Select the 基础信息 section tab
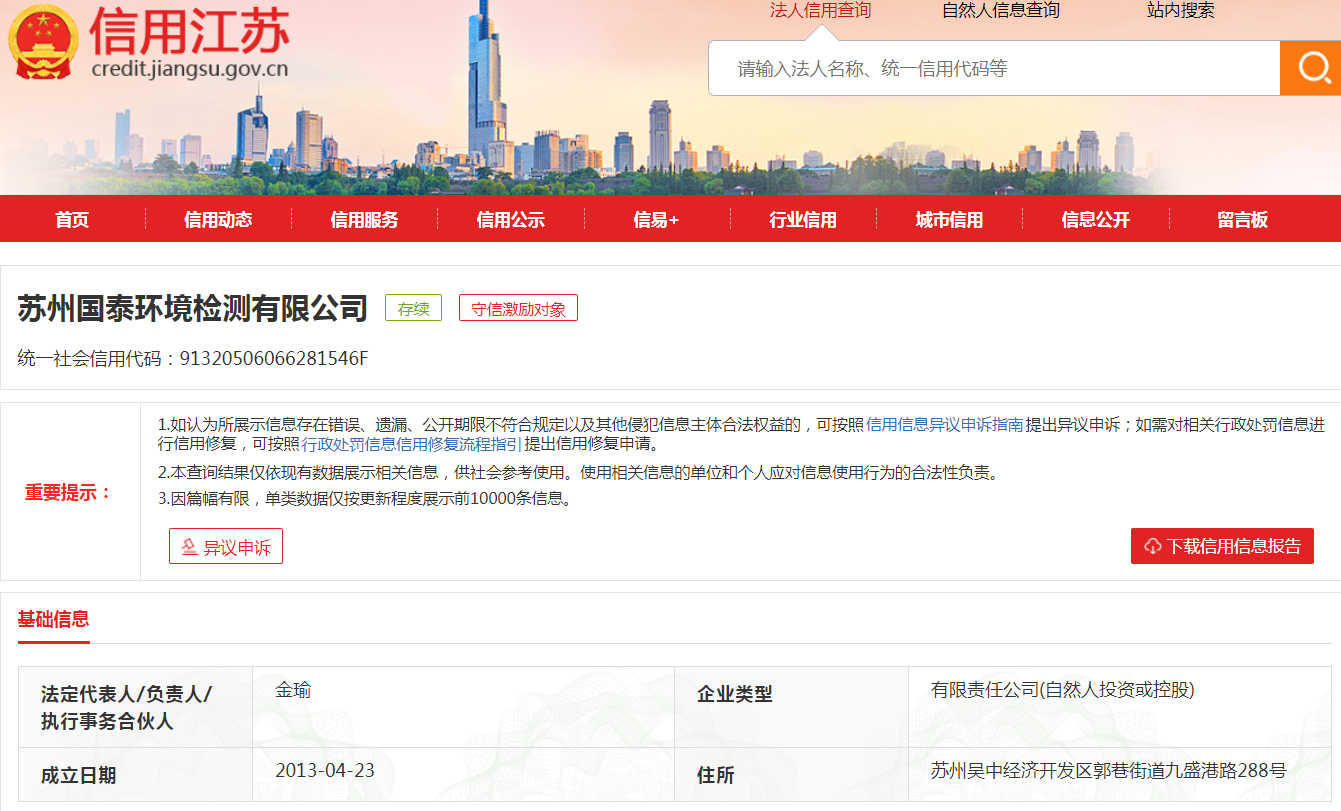 [54, 619]
